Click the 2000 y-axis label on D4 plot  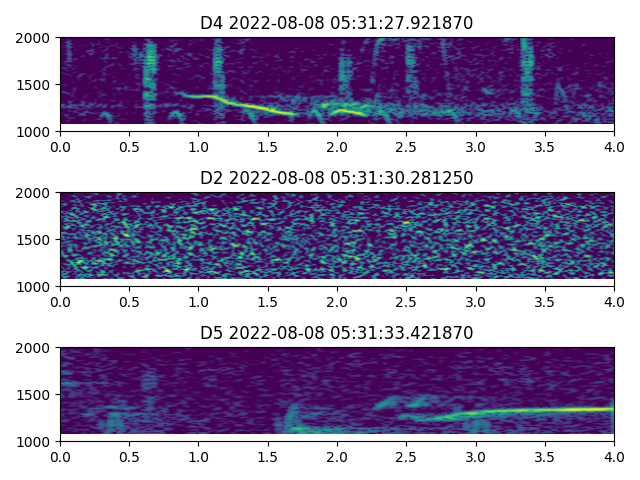(x=37, y=39)
